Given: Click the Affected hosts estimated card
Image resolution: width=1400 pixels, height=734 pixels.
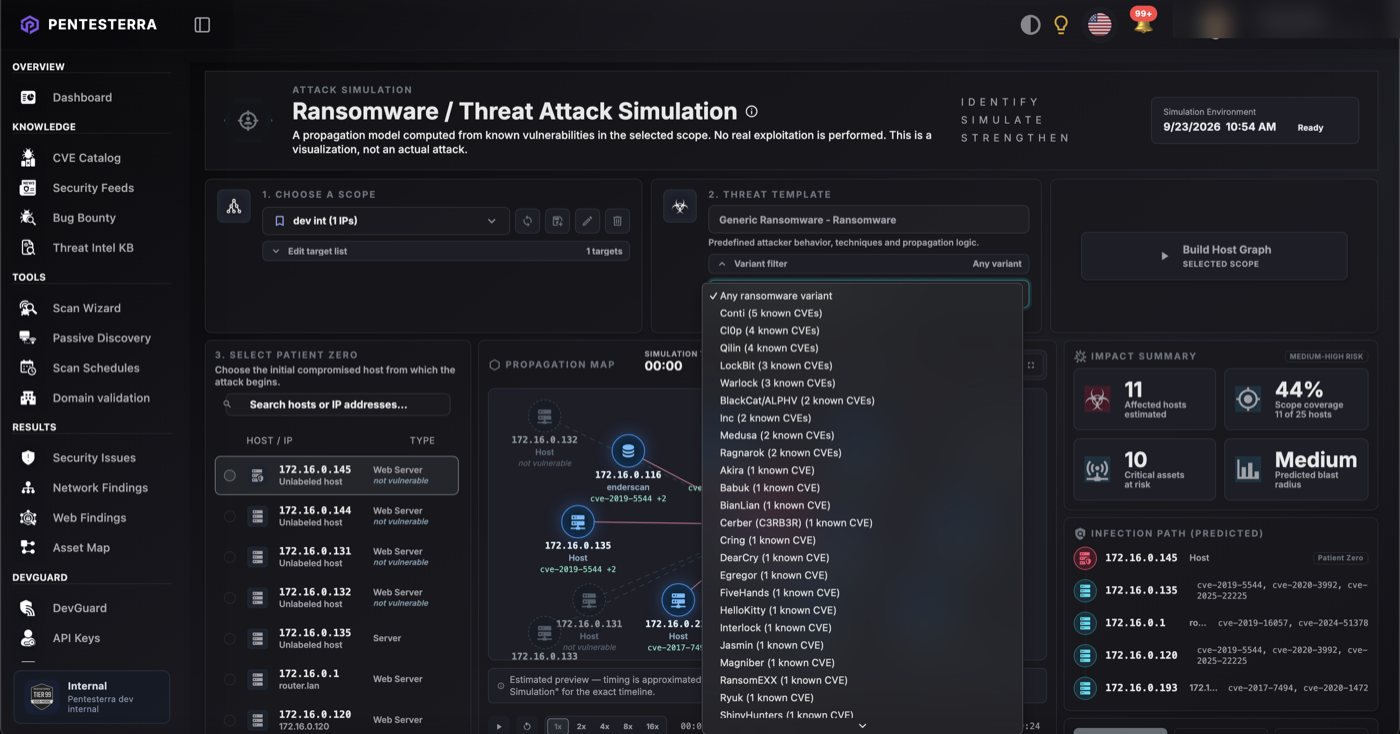Looking at the screenshot, I should (x=1144, y=399).
